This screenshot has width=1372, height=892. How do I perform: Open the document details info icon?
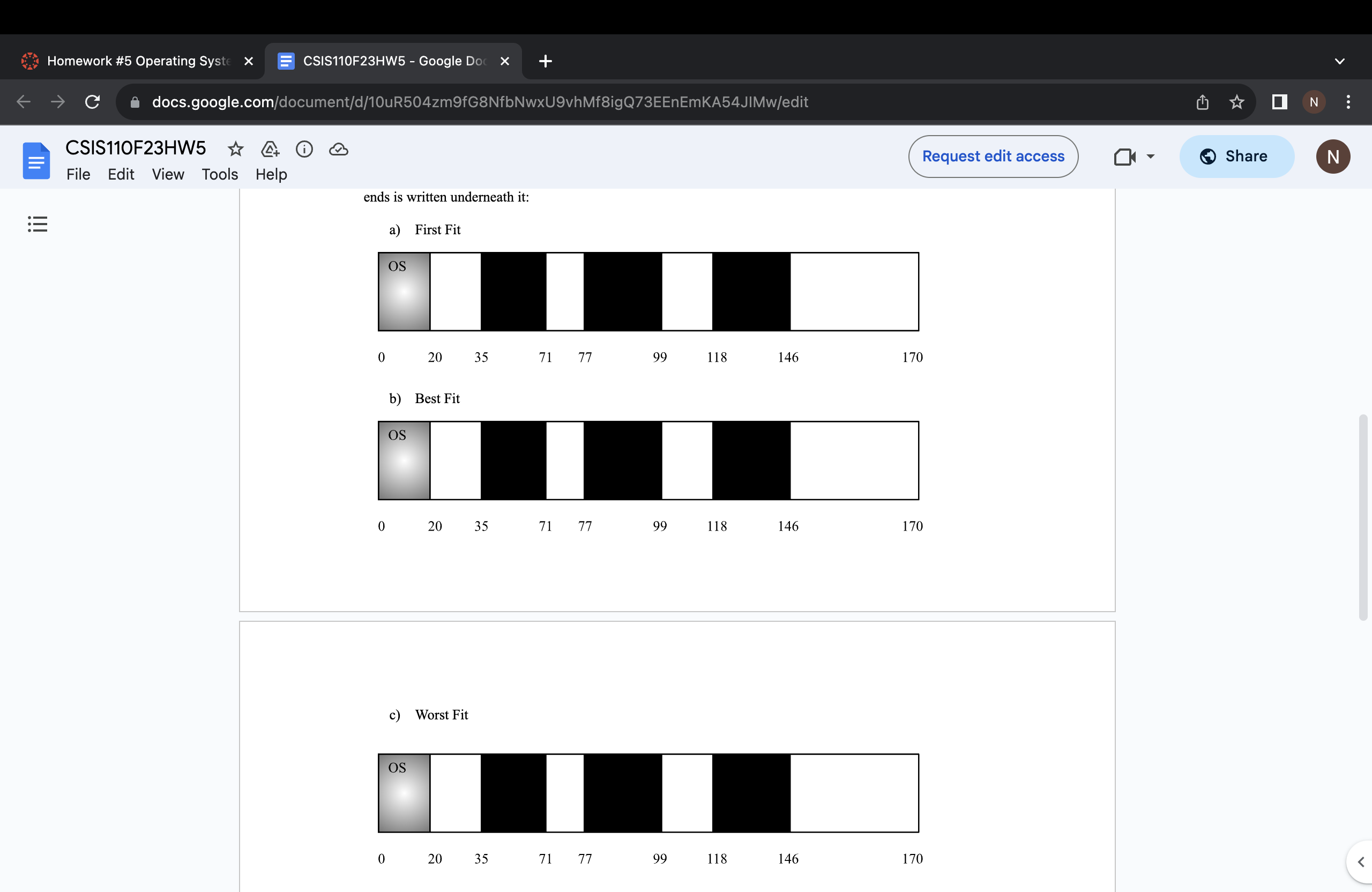tap(304, 150)
